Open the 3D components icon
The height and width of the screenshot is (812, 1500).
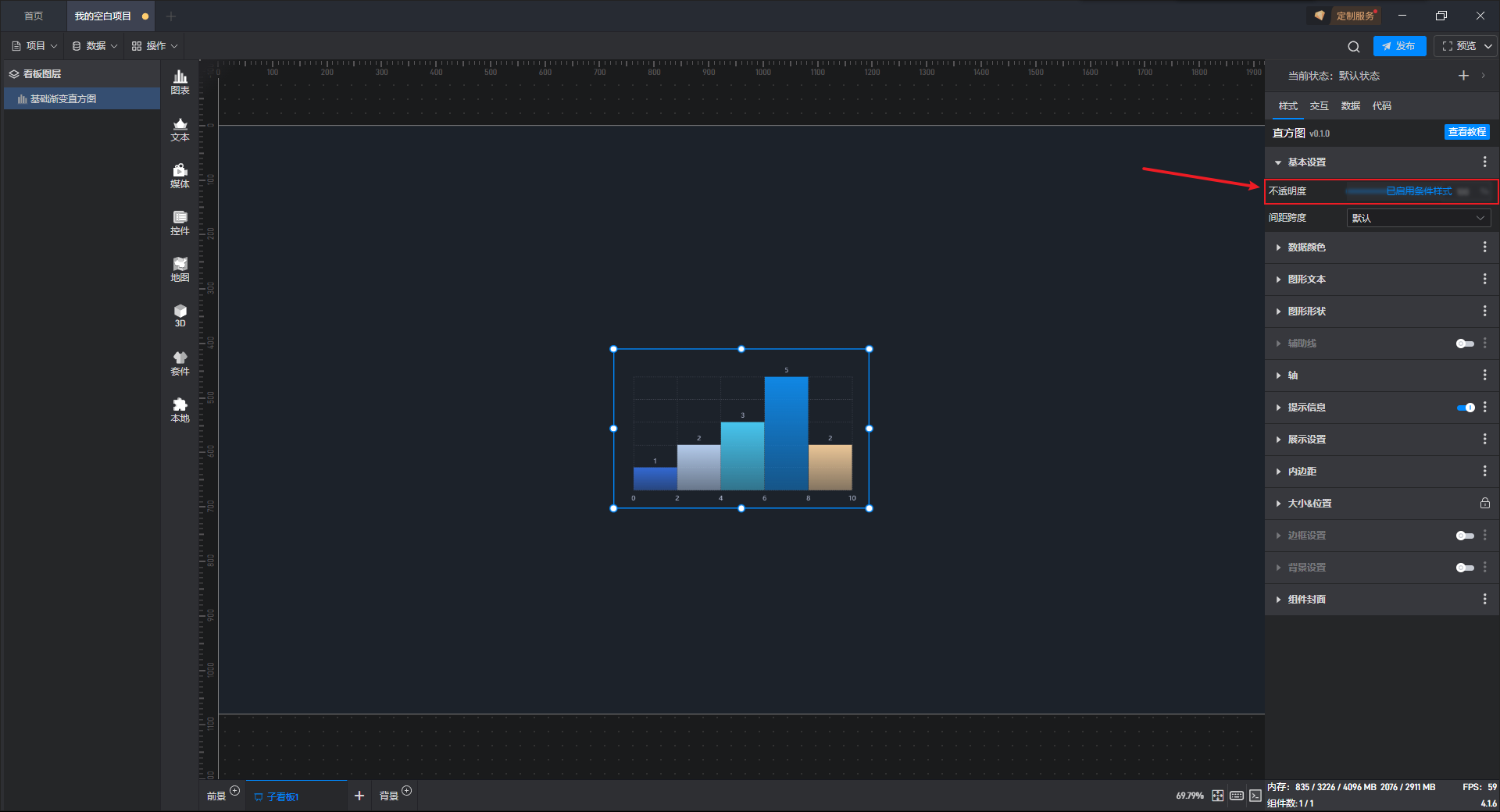[x=180, y=315]
